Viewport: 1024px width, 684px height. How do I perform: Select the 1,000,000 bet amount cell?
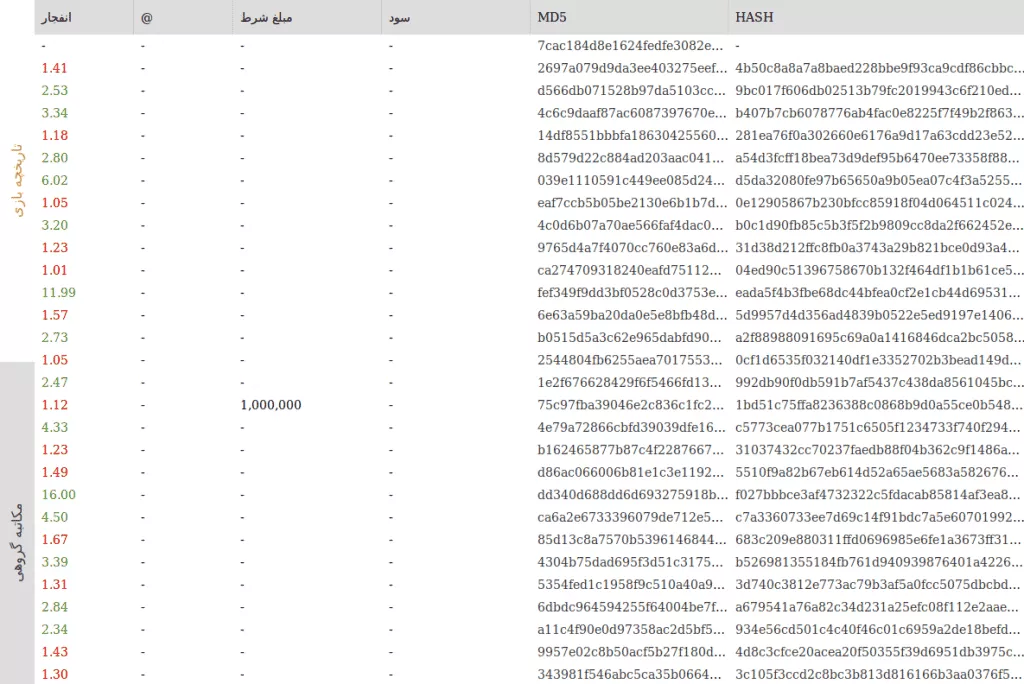tap(271, 405)
